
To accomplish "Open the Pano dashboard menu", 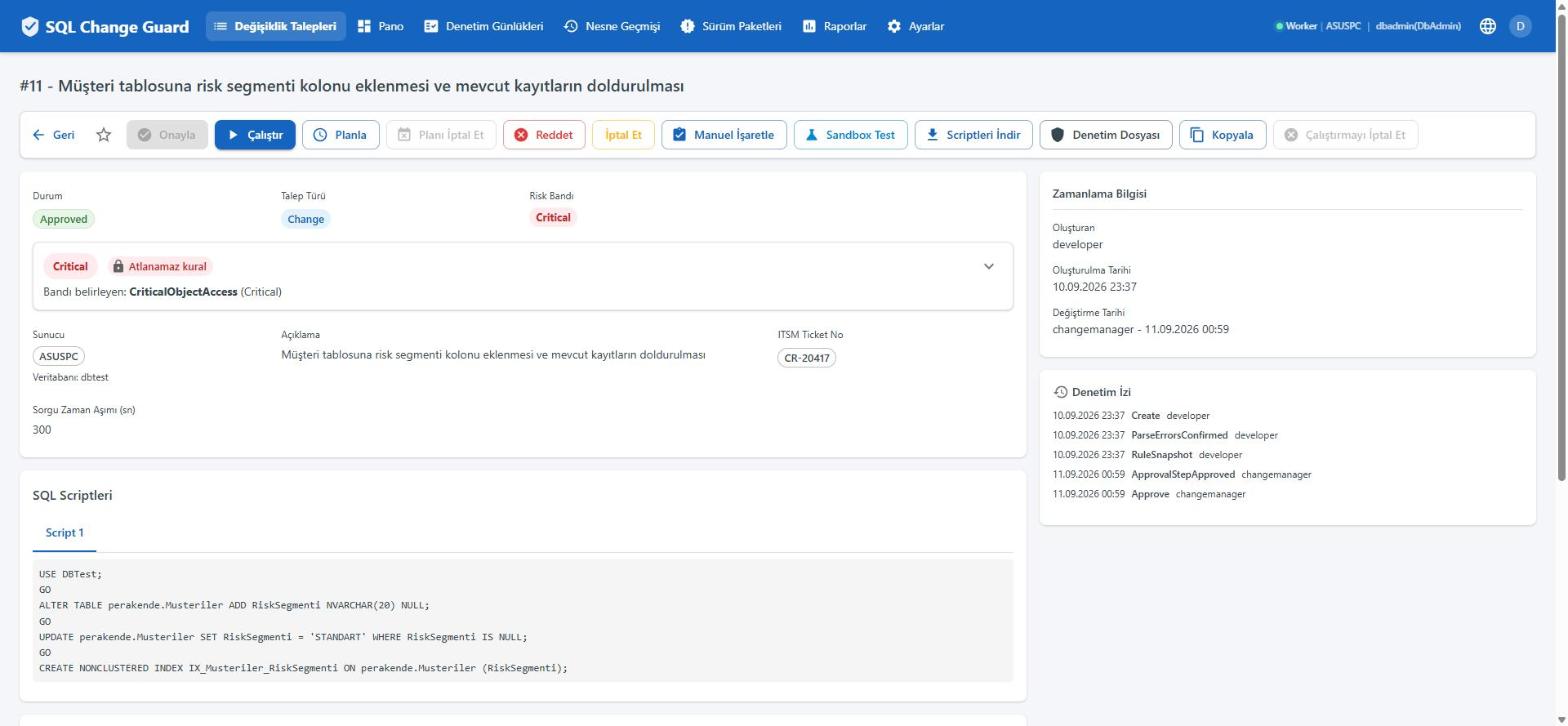I will 380,26.
